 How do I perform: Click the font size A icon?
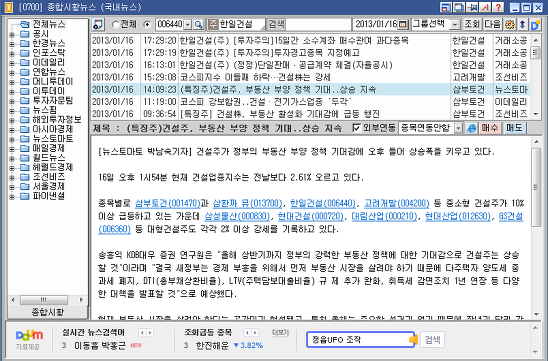[x=485, y=7]
